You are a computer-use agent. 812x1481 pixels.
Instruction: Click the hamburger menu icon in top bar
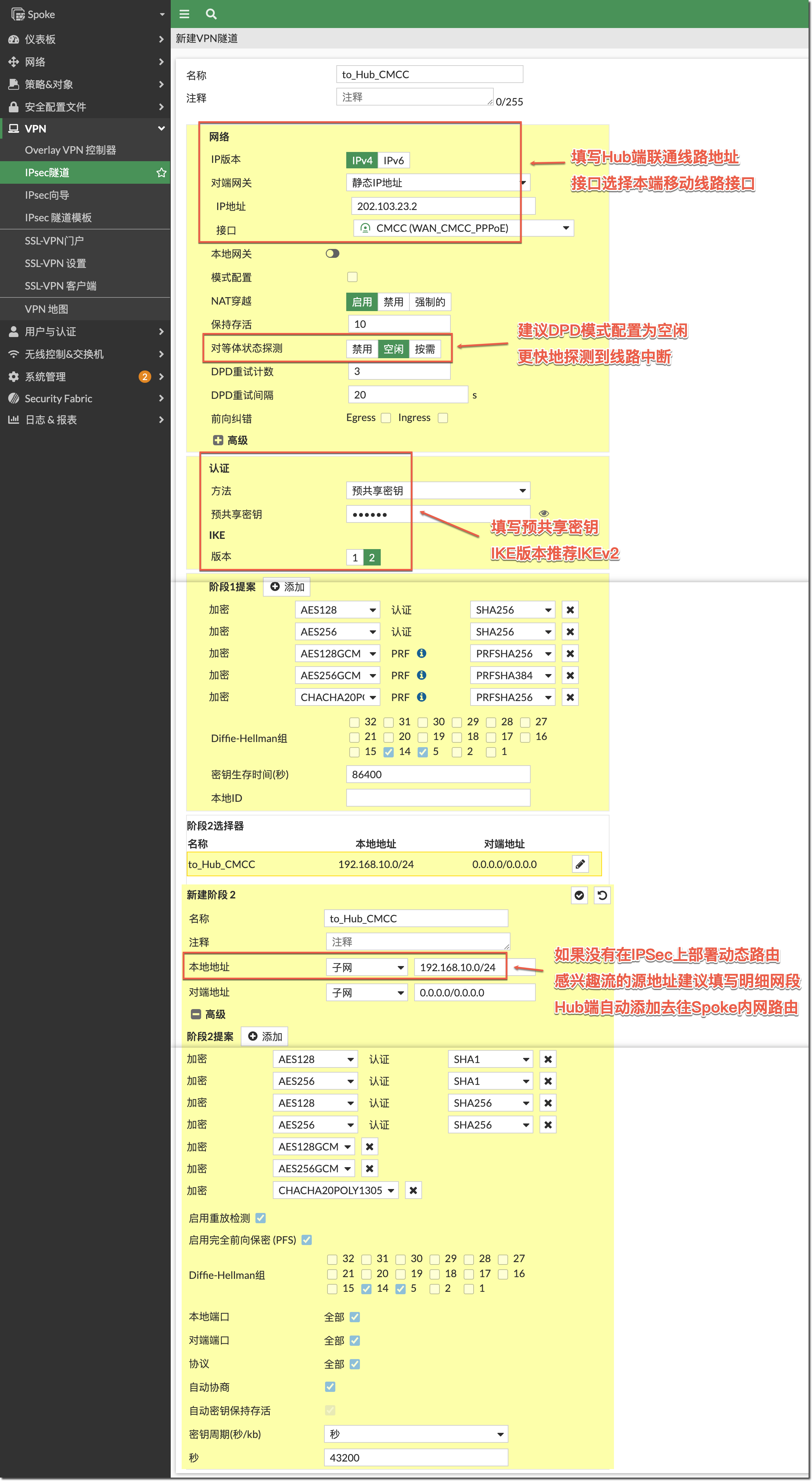(x=184, y=14)
